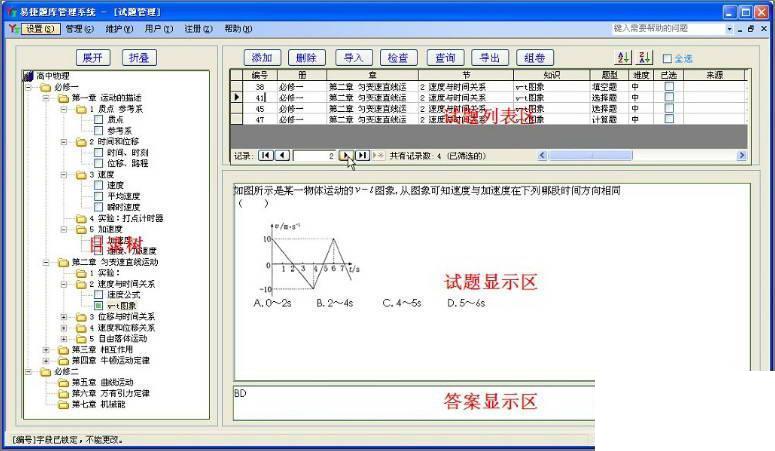Open the 必修一 folder icon in tree
The image size is (775, 451).
(x=45, y=87)
